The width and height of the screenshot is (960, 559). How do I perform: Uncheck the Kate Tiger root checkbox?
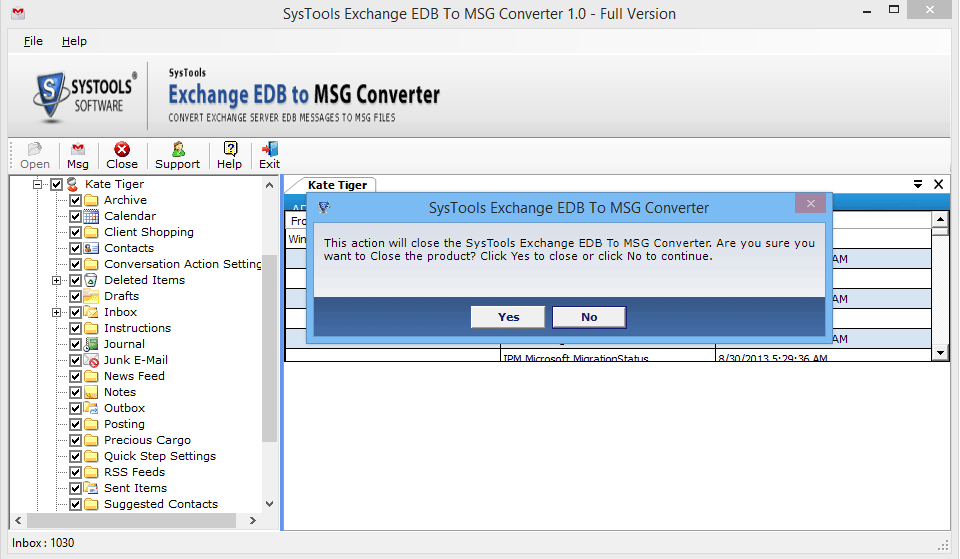point(57,184)
